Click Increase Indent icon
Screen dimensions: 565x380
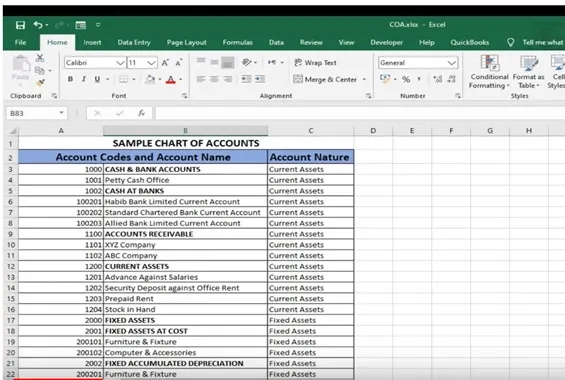click(x=260, y=79)
